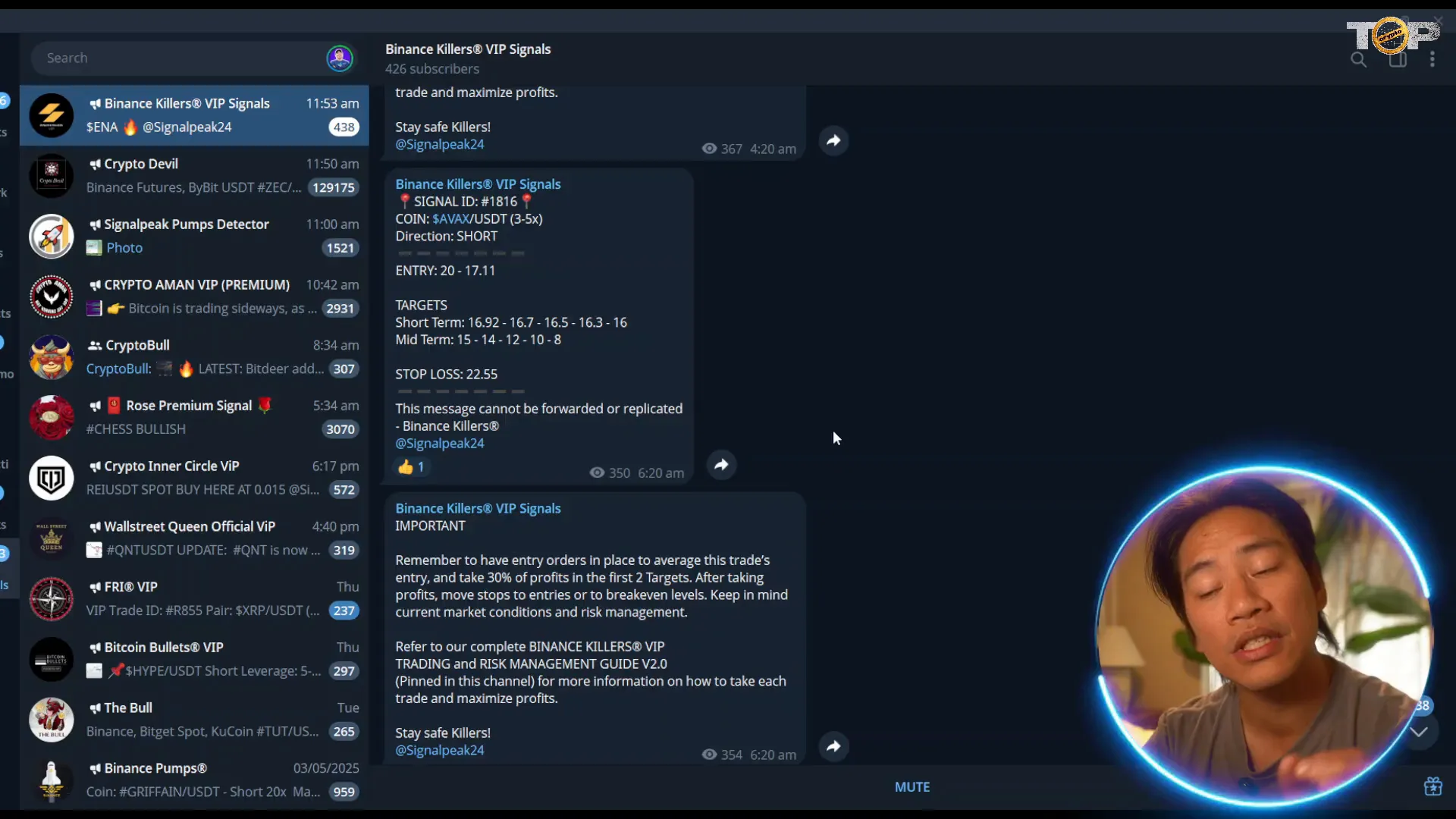Toggle the side panel icon in header
Screen dimensions: 1456x819
1398,59
